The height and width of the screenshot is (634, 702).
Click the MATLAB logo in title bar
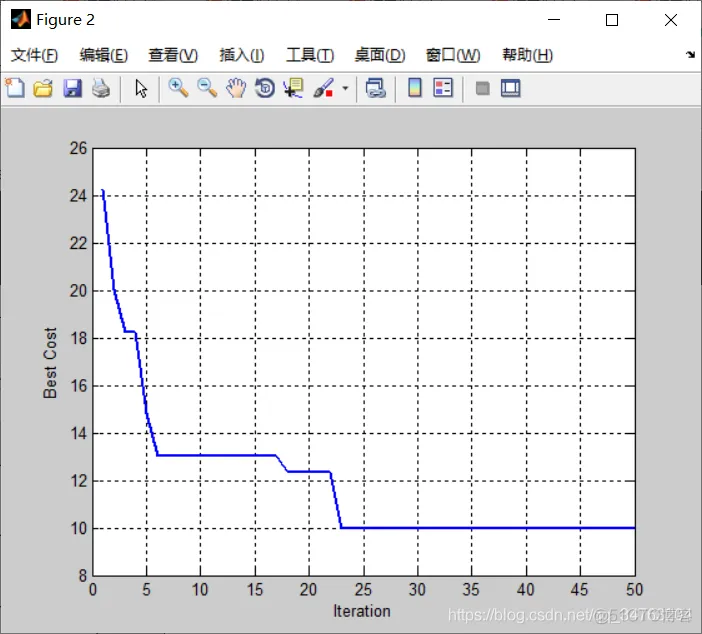[x=21, y=19]
